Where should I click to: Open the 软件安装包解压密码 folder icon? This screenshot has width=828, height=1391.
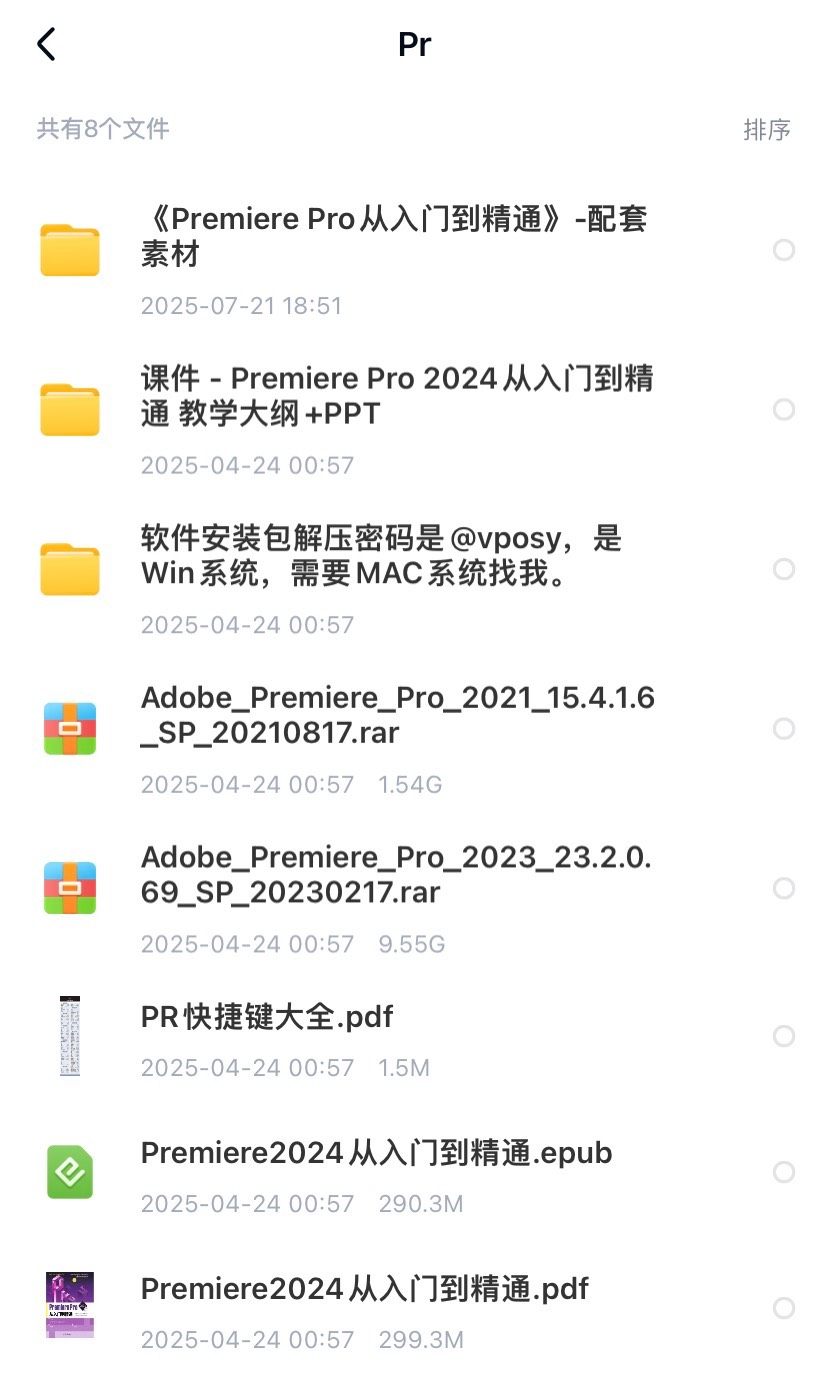coord(70,569)
